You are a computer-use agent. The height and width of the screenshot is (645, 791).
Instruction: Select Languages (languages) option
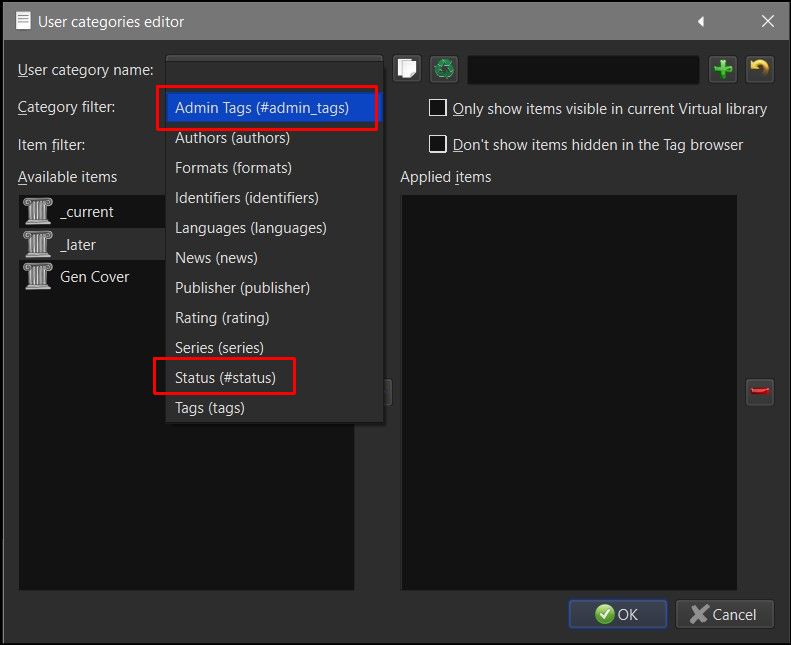274,227
